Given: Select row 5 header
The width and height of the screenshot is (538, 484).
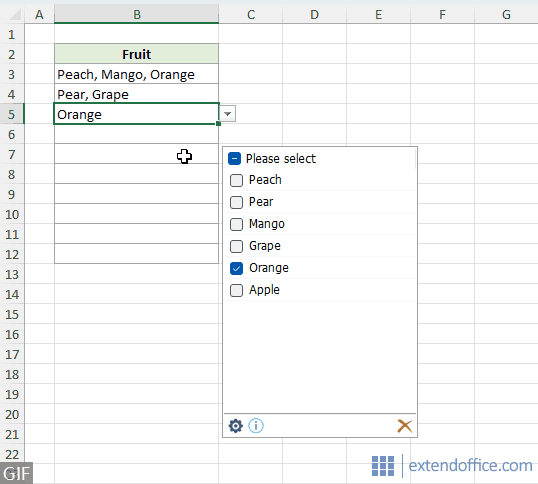Looking at the screenshot, I should [12, 114].
